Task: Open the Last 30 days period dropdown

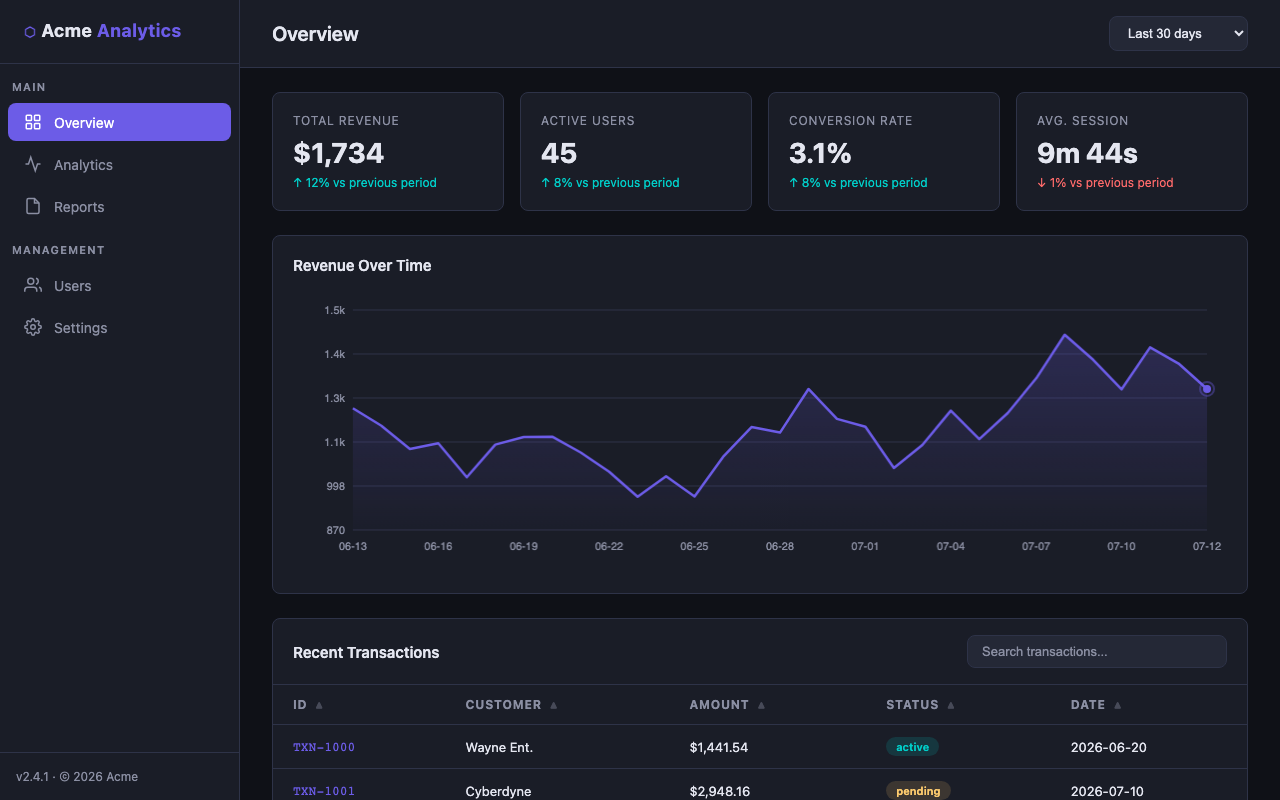Action: tap(1178, 33)
